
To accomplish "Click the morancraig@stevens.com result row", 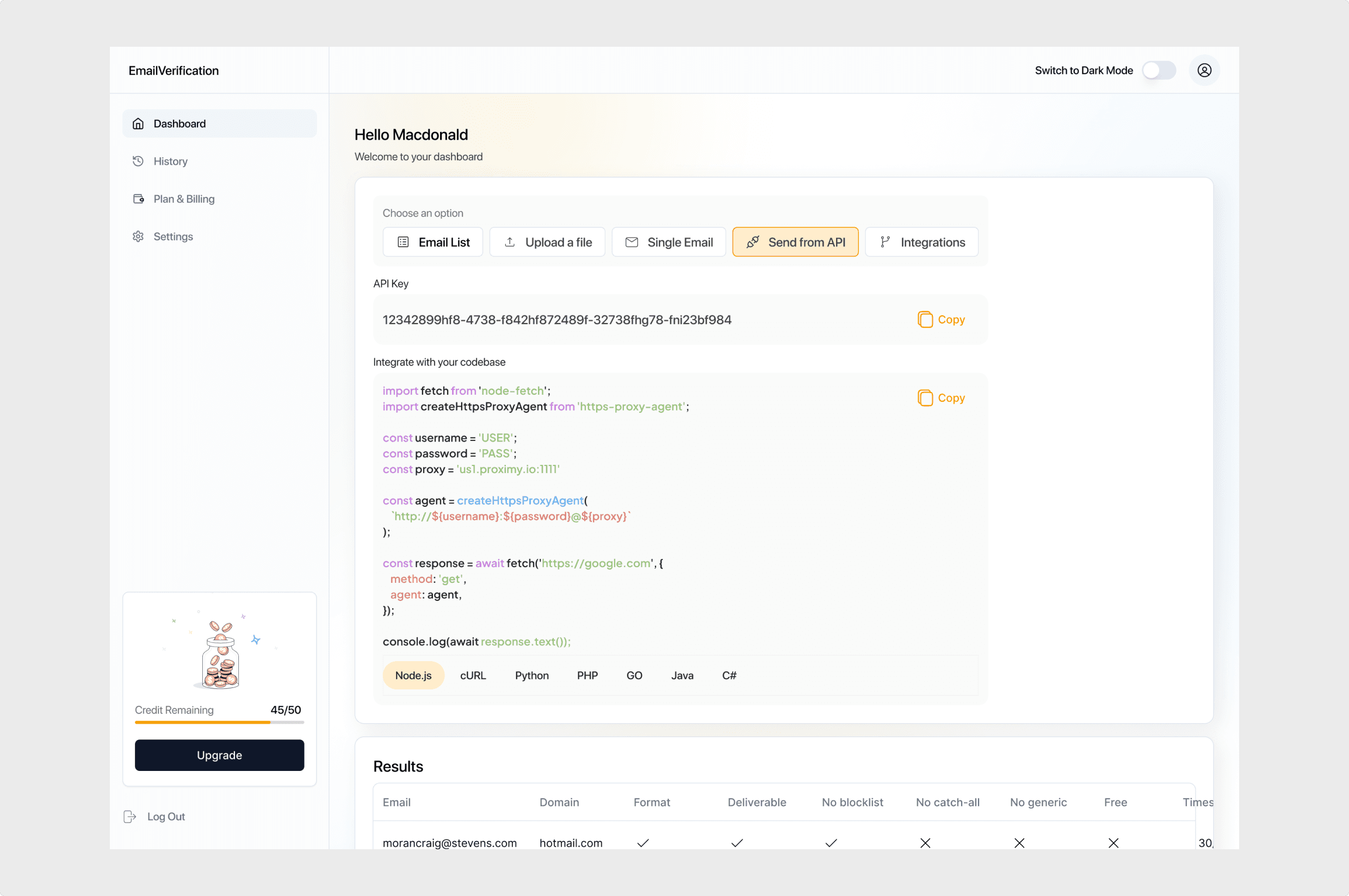I will coord(449,842).
